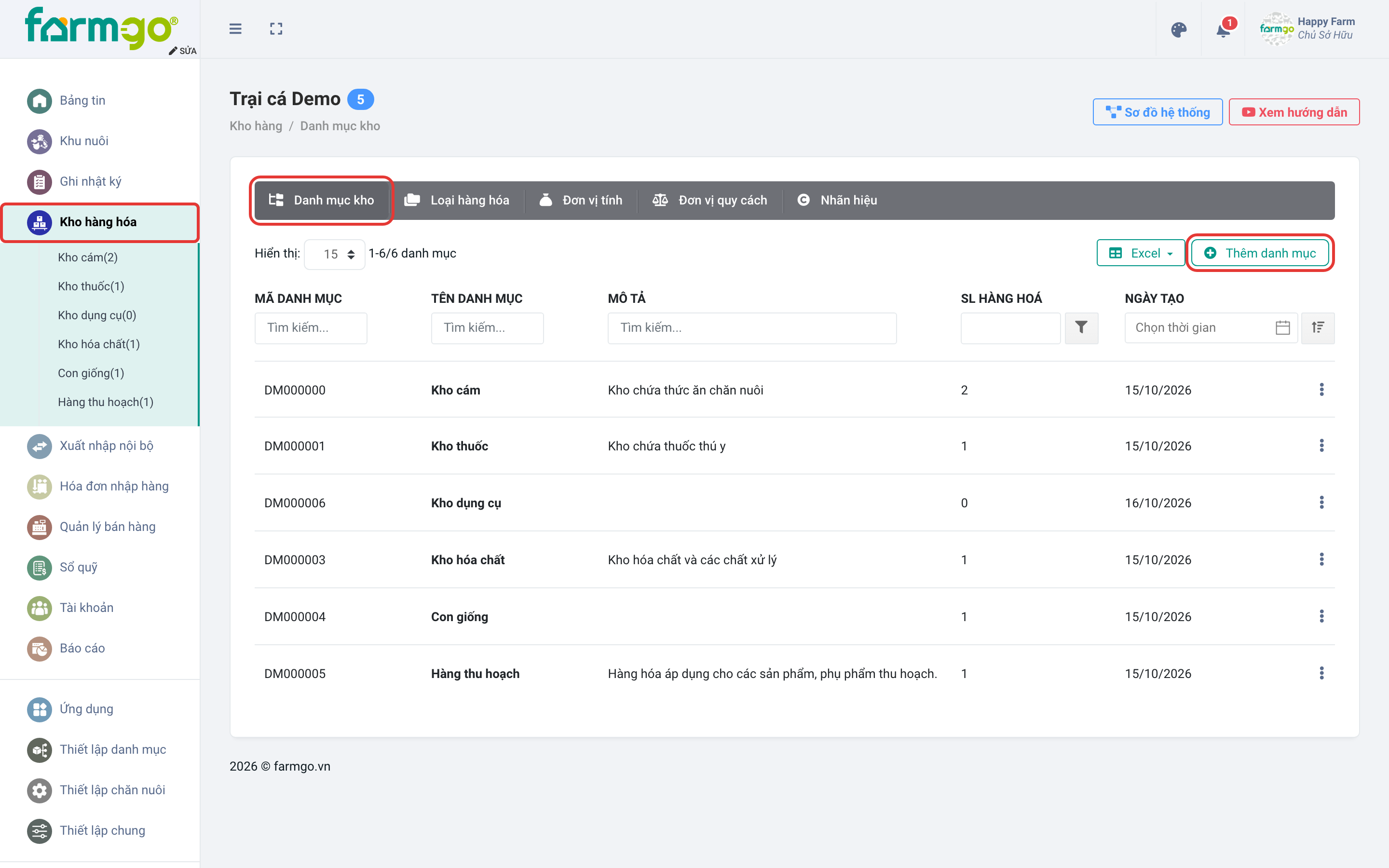Toggle the hamburger sidebar menu icon
The image size is (1389, 868).
coord(235,29)
